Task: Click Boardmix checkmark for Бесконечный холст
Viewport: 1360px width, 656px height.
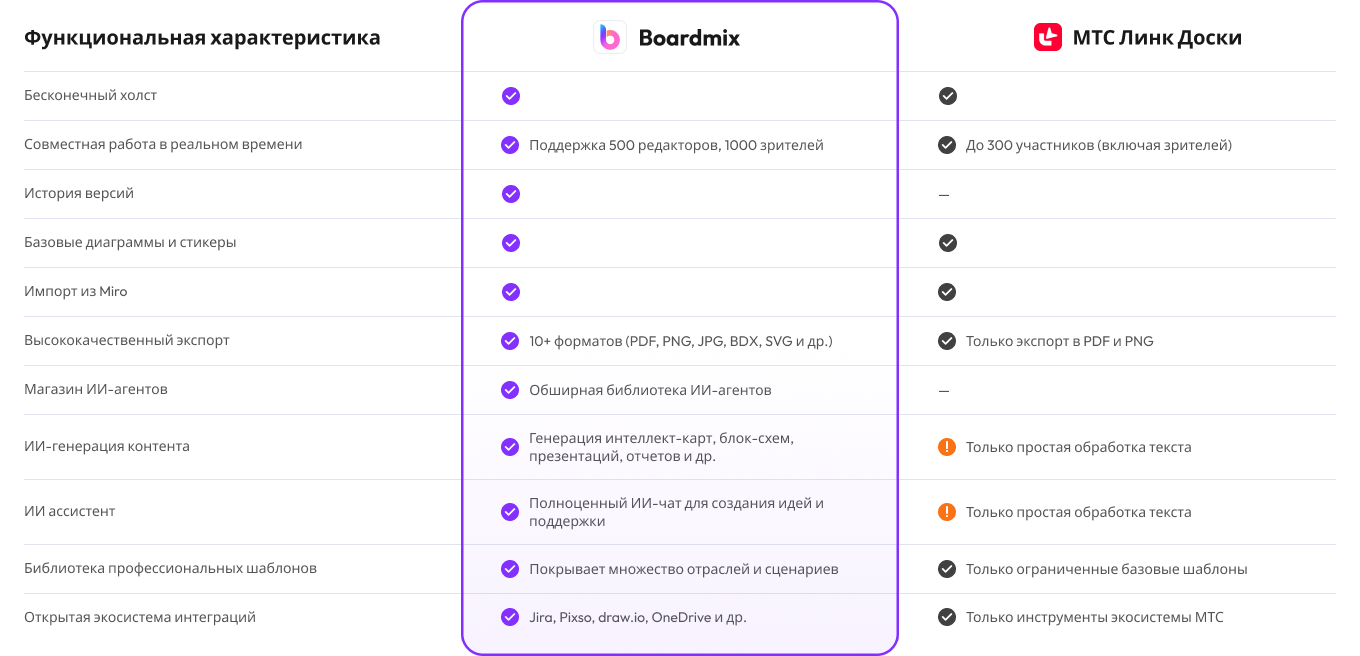Action: 510,96
